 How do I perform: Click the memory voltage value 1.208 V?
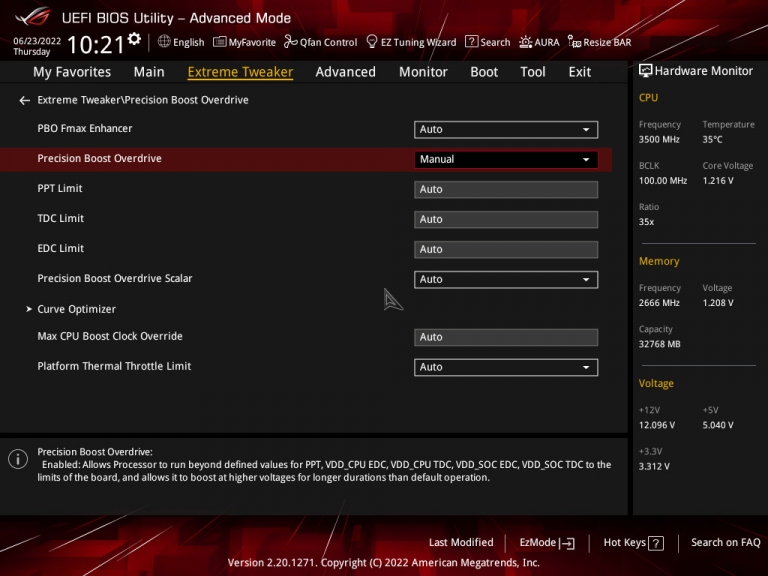click(x=718, y=303)
